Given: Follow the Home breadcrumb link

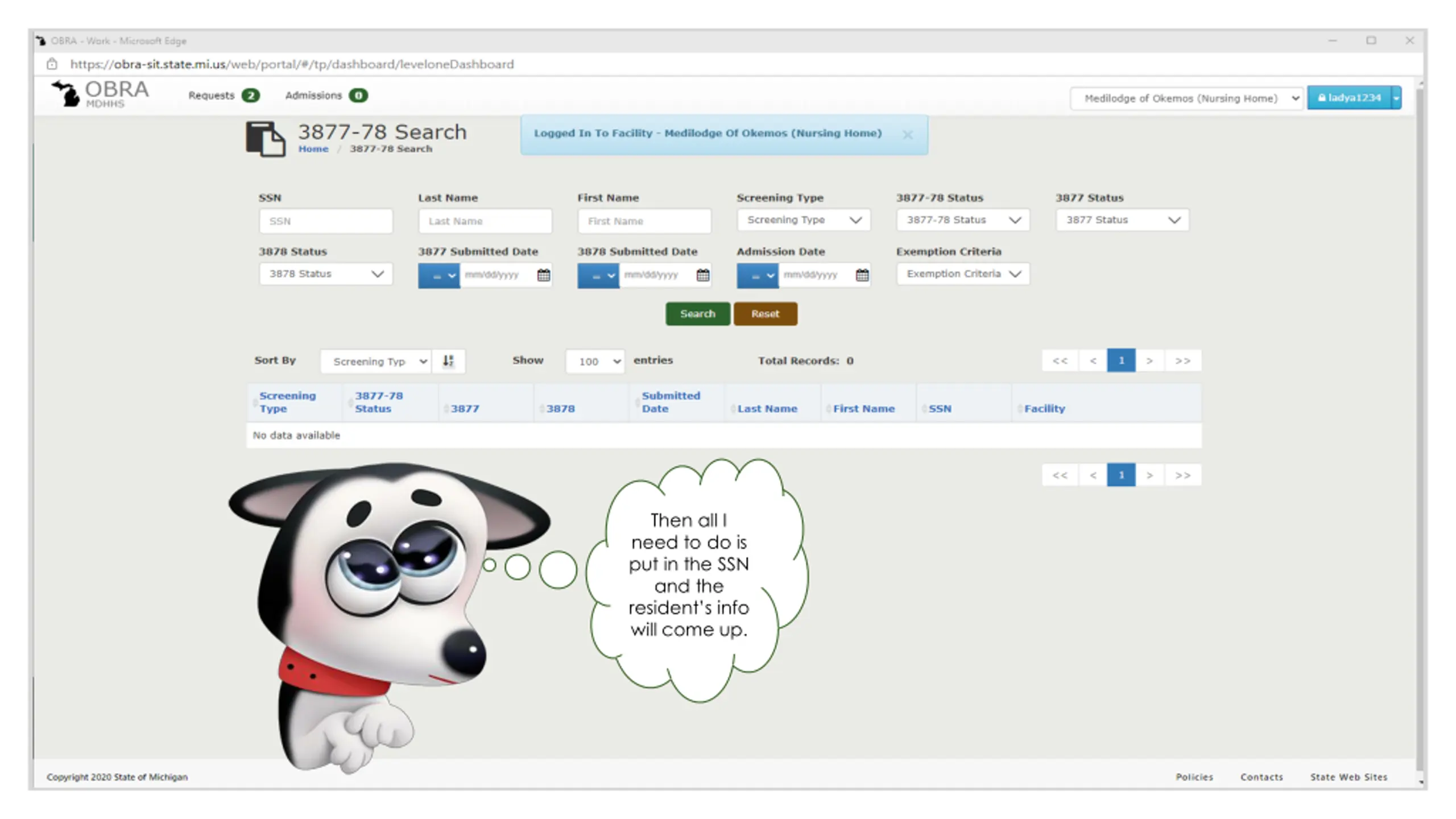Looking at the screenshot, I should point(313,149).
